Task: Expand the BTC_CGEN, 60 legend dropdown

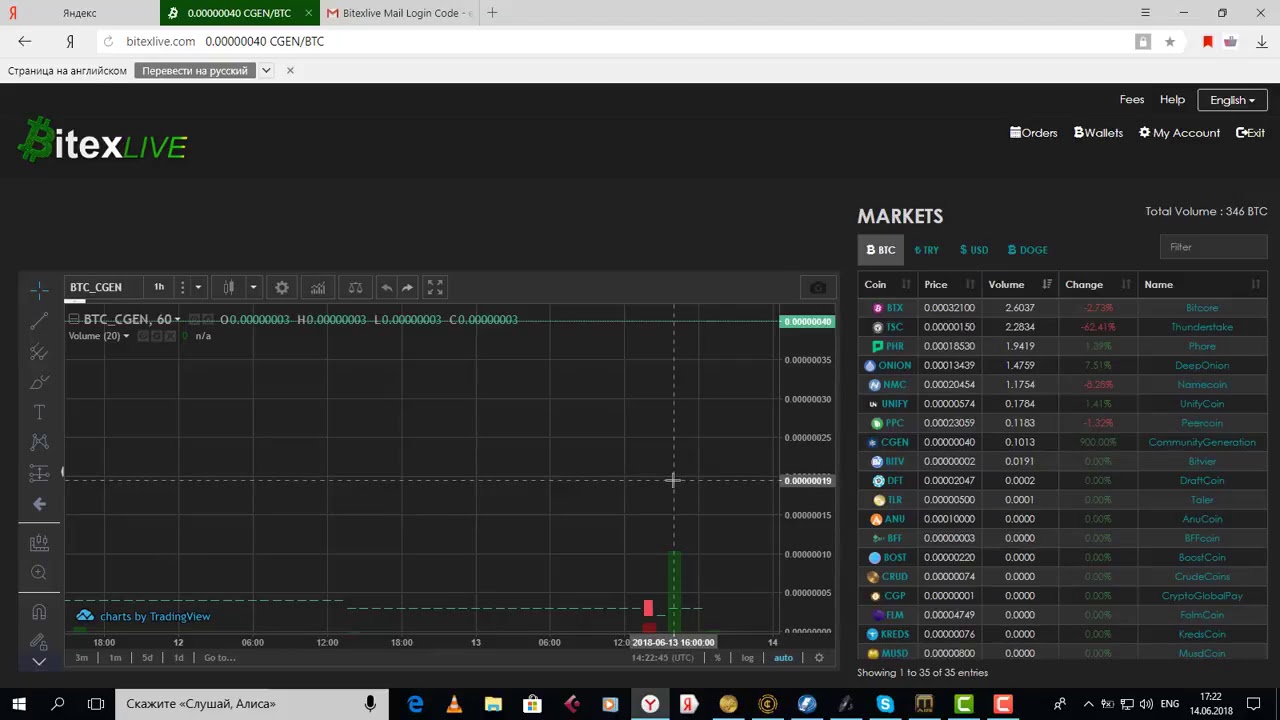Action: pos(177,320)
